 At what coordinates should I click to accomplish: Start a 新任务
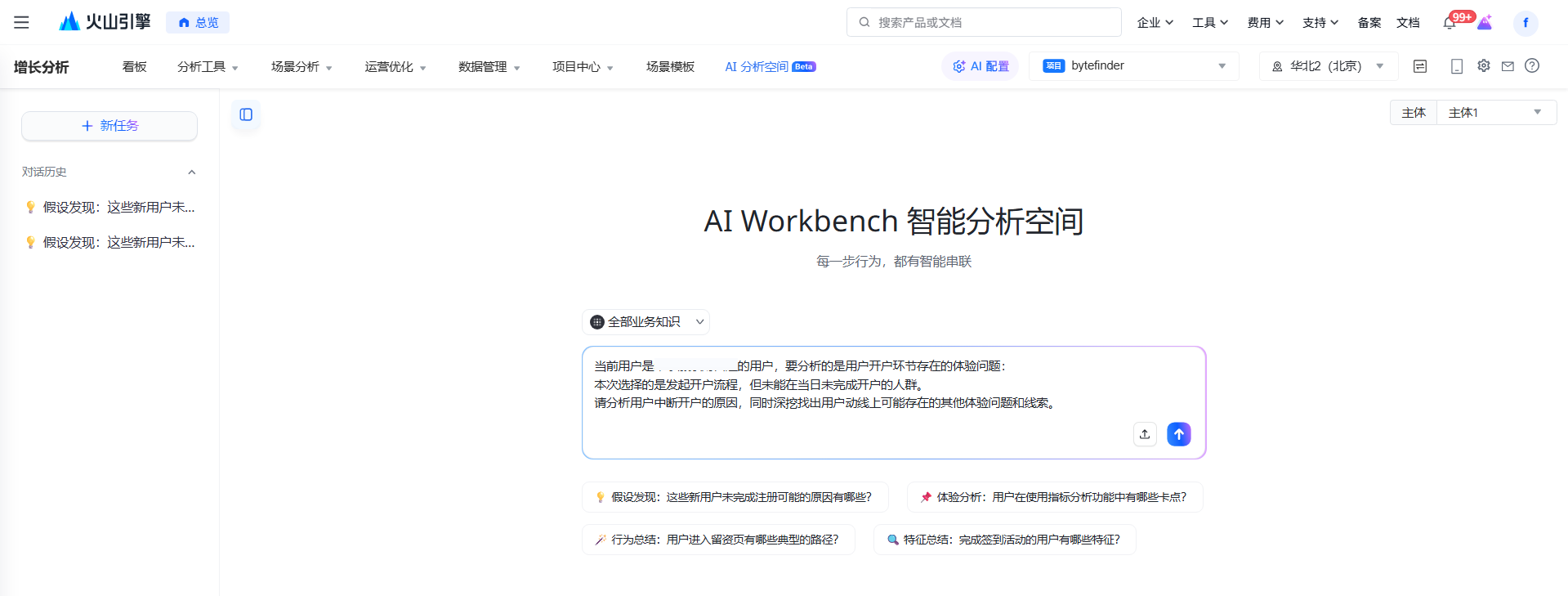[x=109, y=126]
